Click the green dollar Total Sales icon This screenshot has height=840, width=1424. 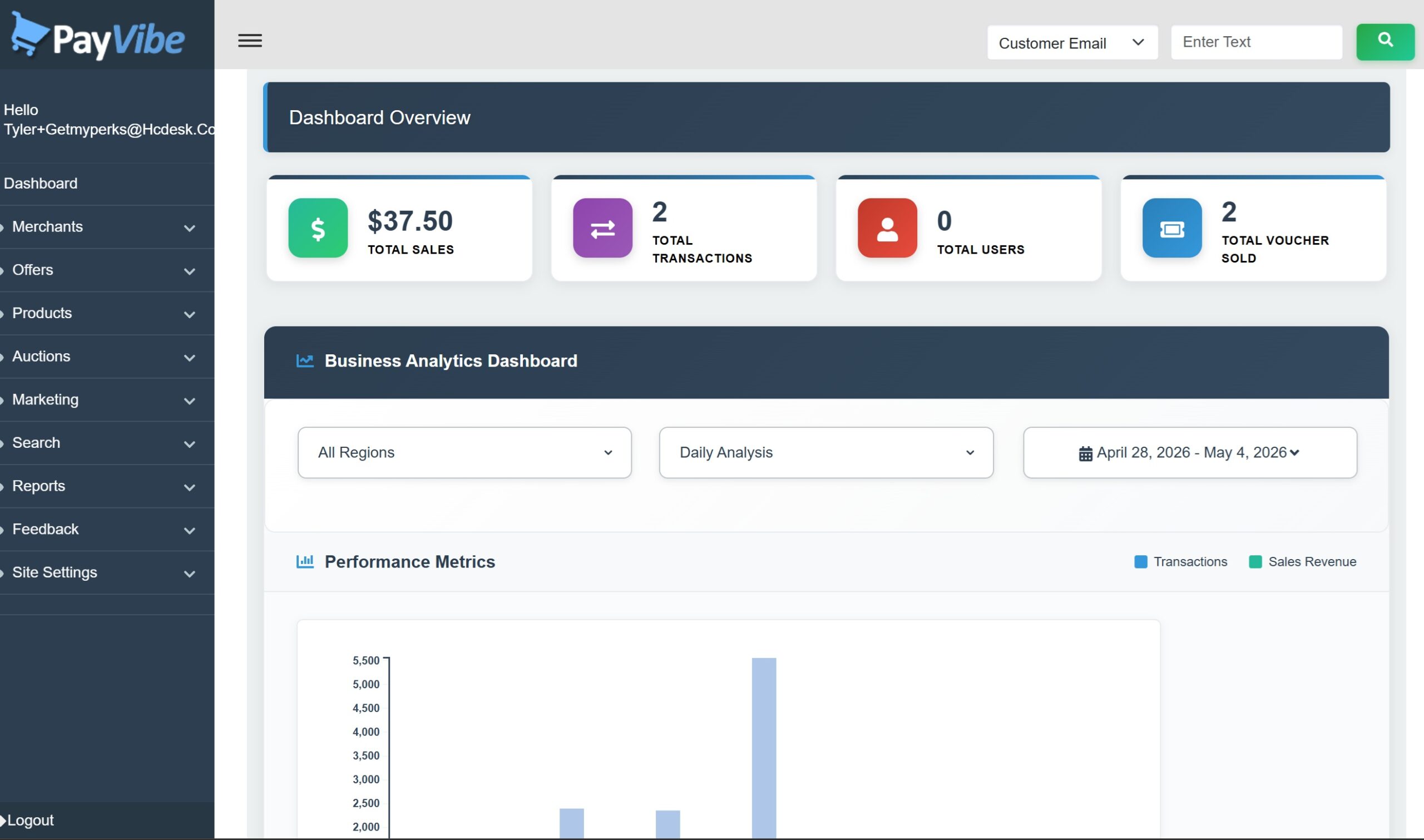pyautogui.click(x=318, y=228)
